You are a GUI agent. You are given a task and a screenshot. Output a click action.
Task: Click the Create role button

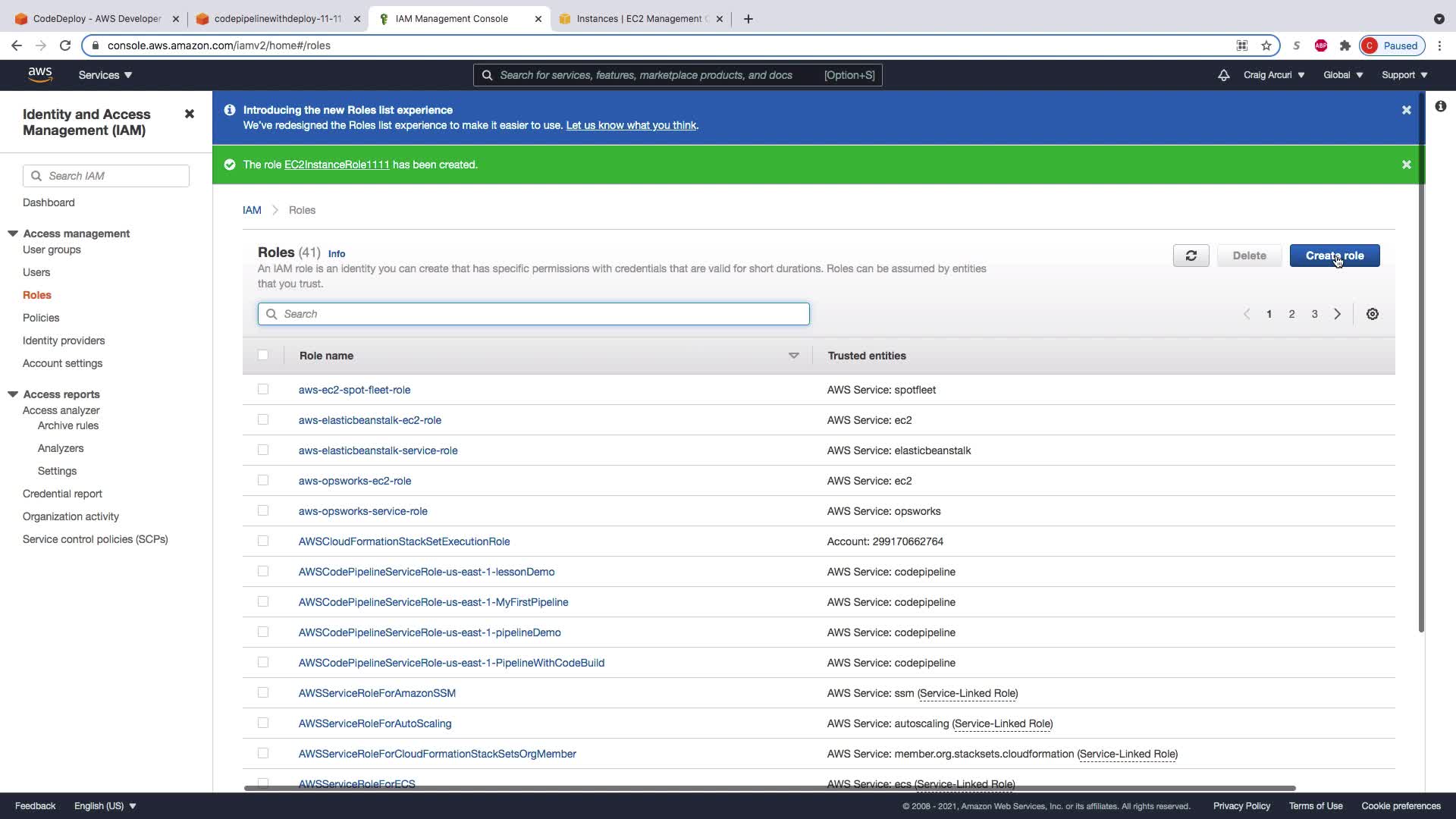tap(1334, 256)
